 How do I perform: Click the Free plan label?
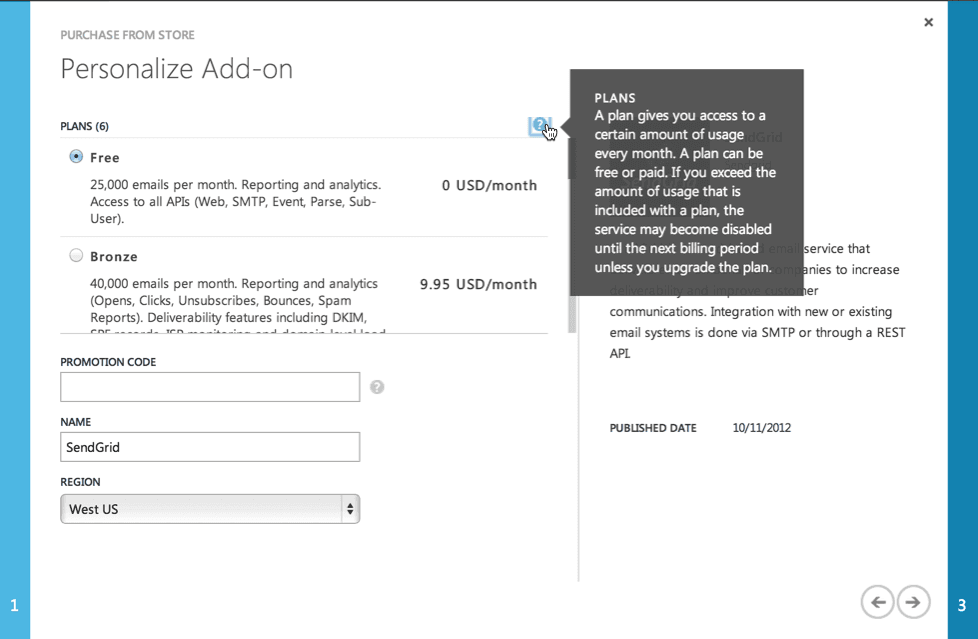(x=105, y=157)
